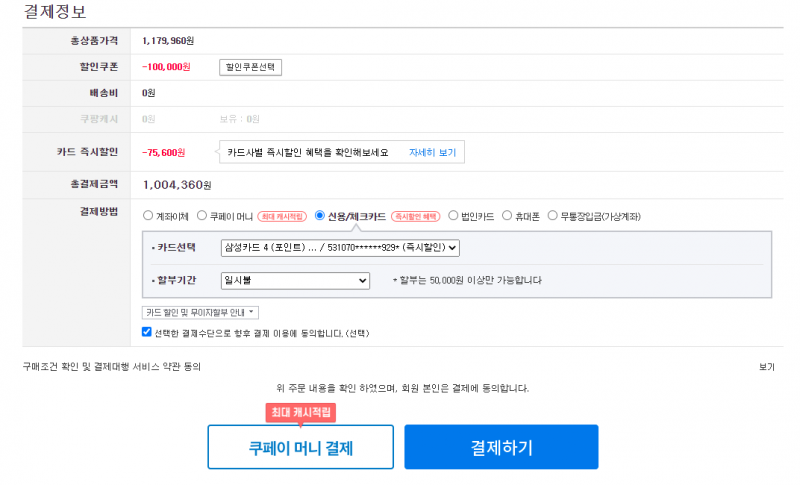The image size is (800, 485).
Task: Click the 최대 캐시적립 badge next to 쿠페이 머니
Action: click(x=282, y=216)
